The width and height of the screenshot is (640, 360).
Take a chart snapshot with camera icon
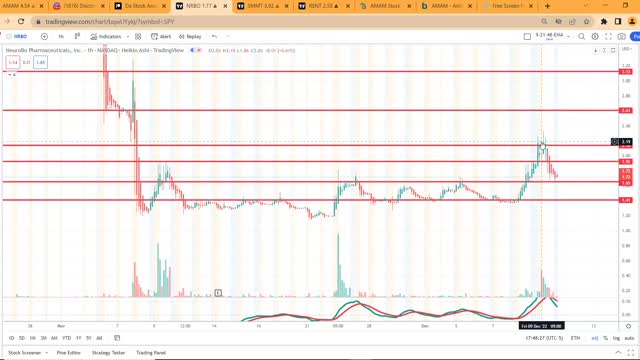click(621, 36)
